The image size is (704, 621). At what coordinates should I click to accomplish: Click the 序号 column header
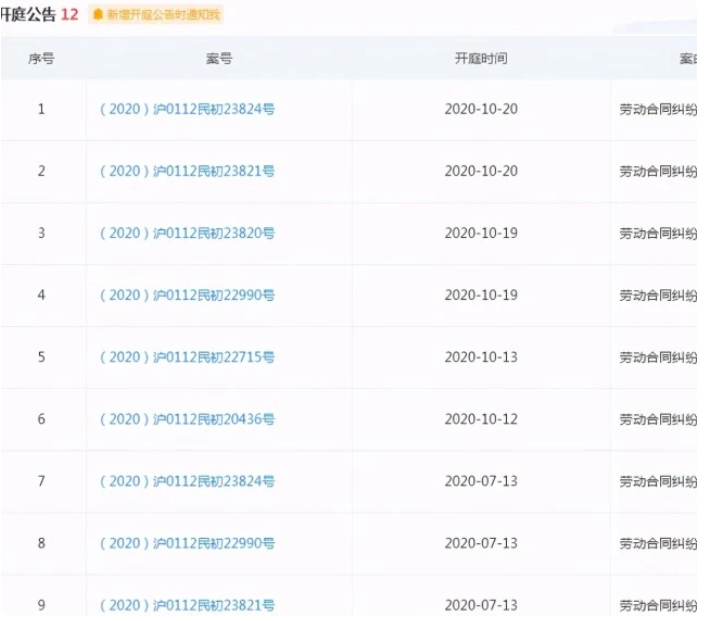(x=41, y=59)
